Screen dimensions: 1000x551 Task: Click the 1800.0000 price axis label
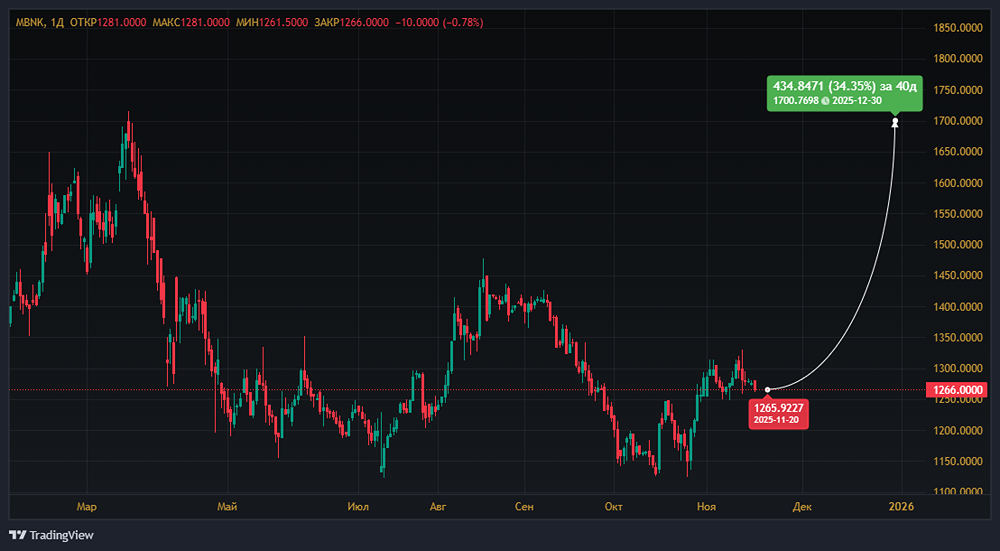(x=956, y=59)
